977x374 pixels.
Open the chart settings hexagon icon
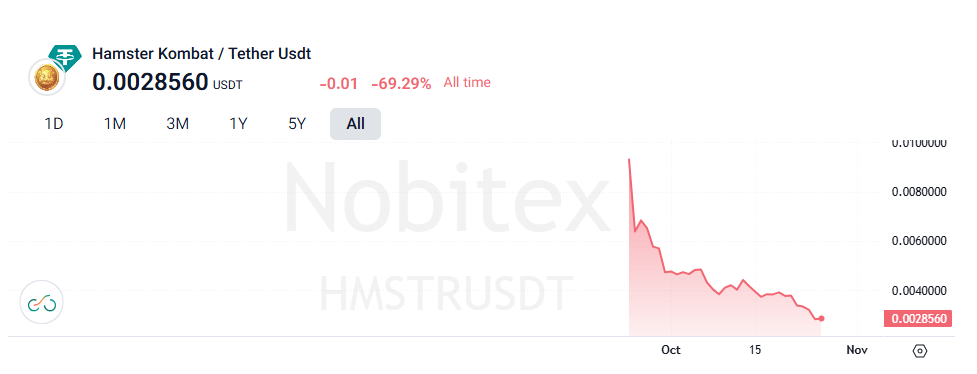pyautogui.click(x=920, y=351)
